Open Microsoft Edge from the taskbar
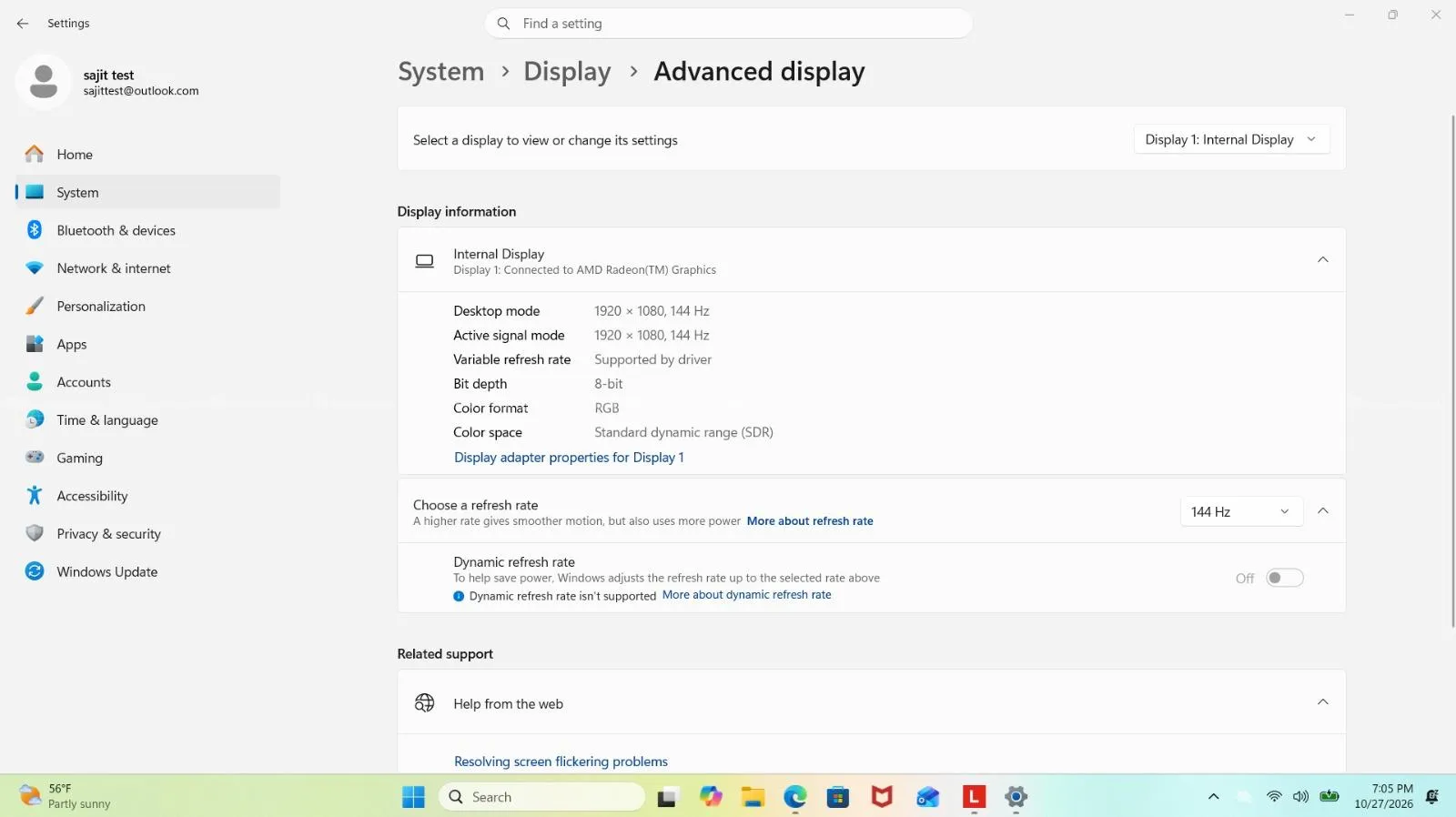1456x817 pixels. tap(795, 797)
